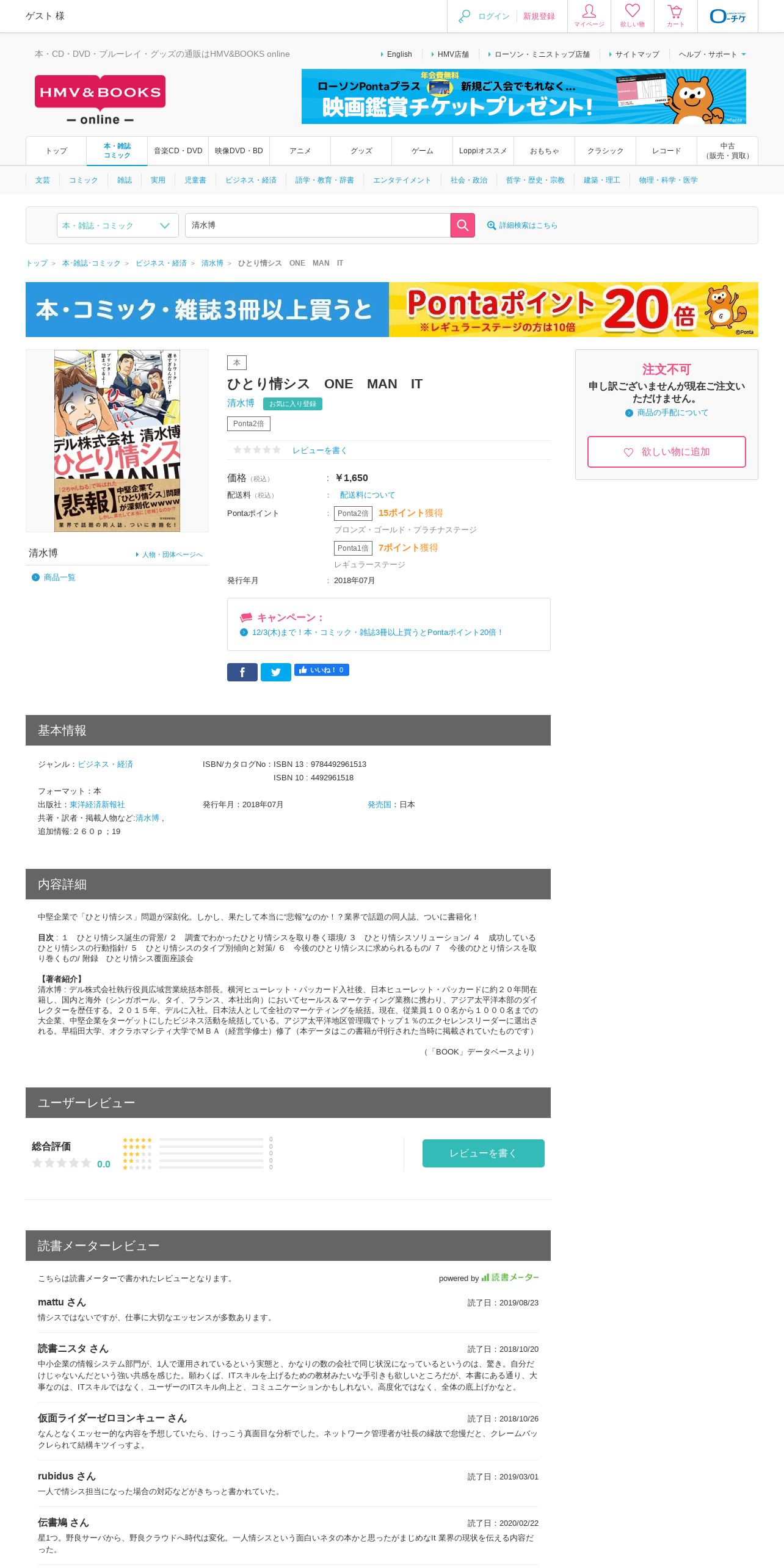Click the login key icon

tap(464, 16)
